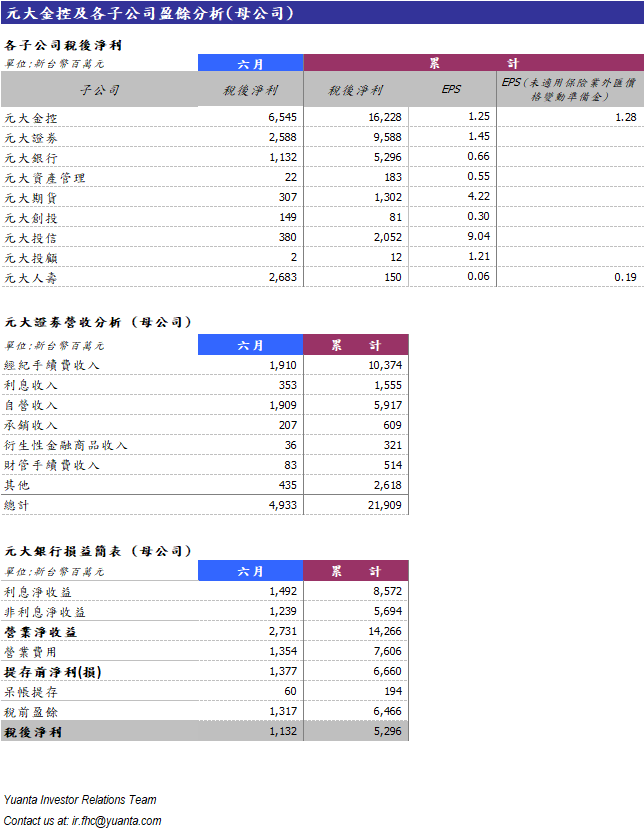Select the 元大人壽 row label
Screen dimensions: 644x831
[31, 278]
